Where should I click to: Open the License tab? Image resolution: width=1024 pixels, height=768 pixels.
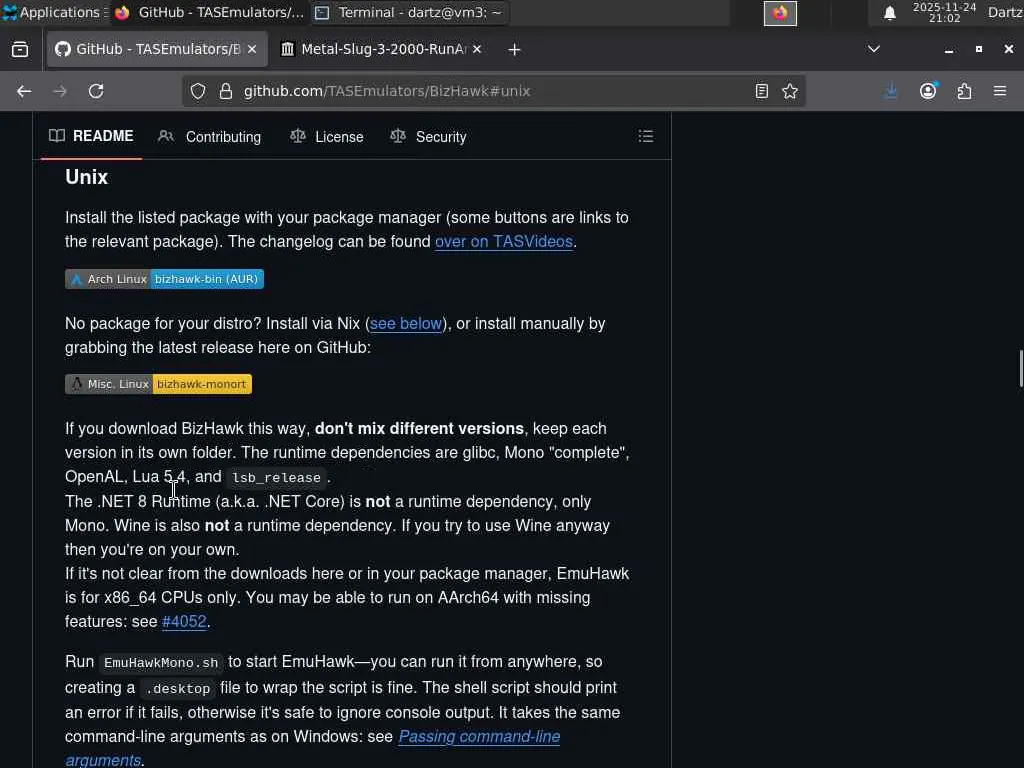[x=327, y=136]
